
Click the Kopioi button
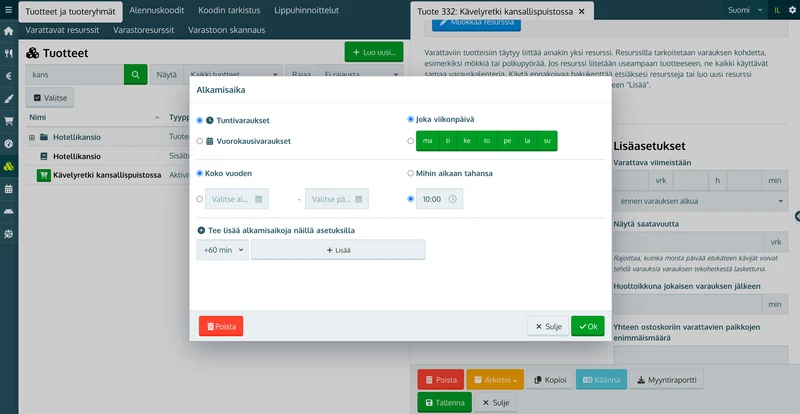point(549,380)
